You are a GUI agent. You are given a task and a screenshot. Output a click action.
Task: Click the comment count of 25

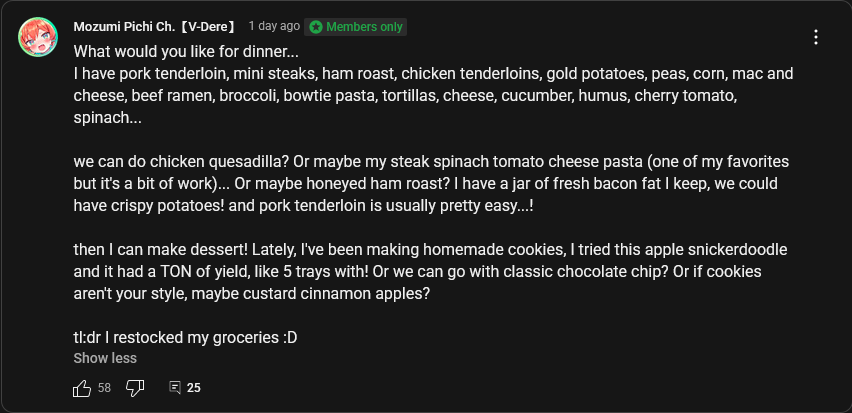(194, 388)
